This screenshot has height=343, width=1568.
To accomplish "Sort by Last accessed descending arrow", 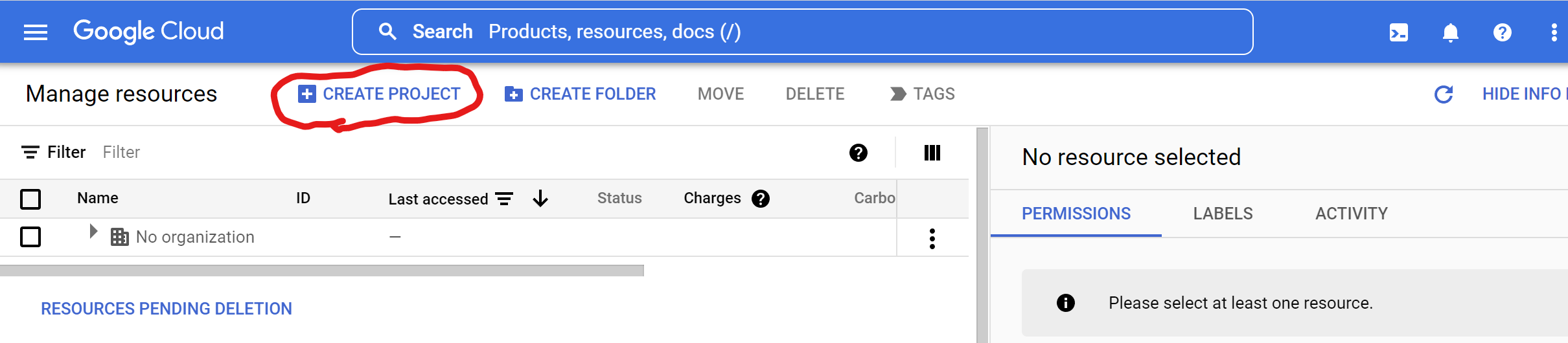I will click(x=540, y=199).
